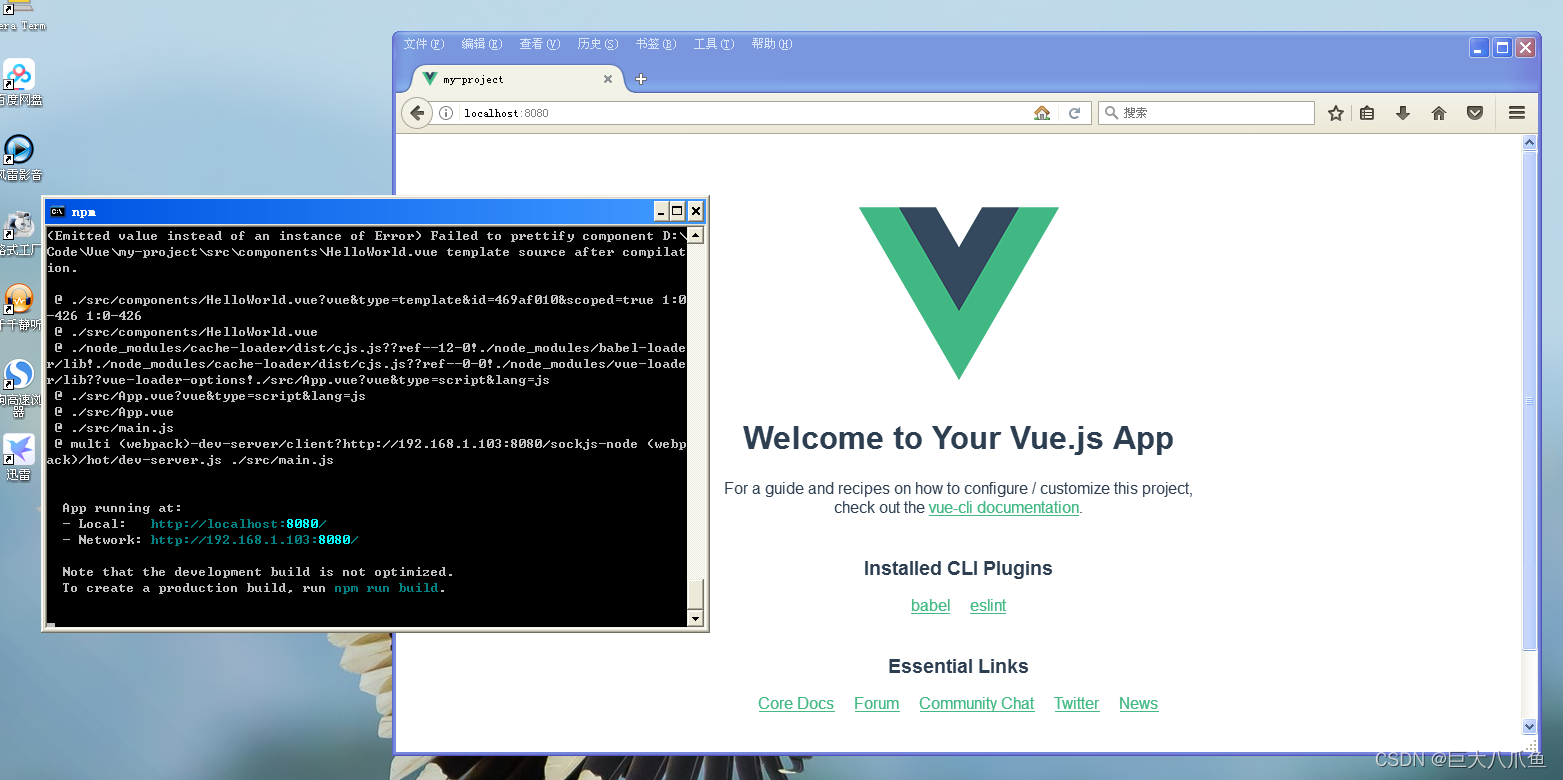Reload the localhost:8080 page
1563x780 pixels.
[1074, 113]
